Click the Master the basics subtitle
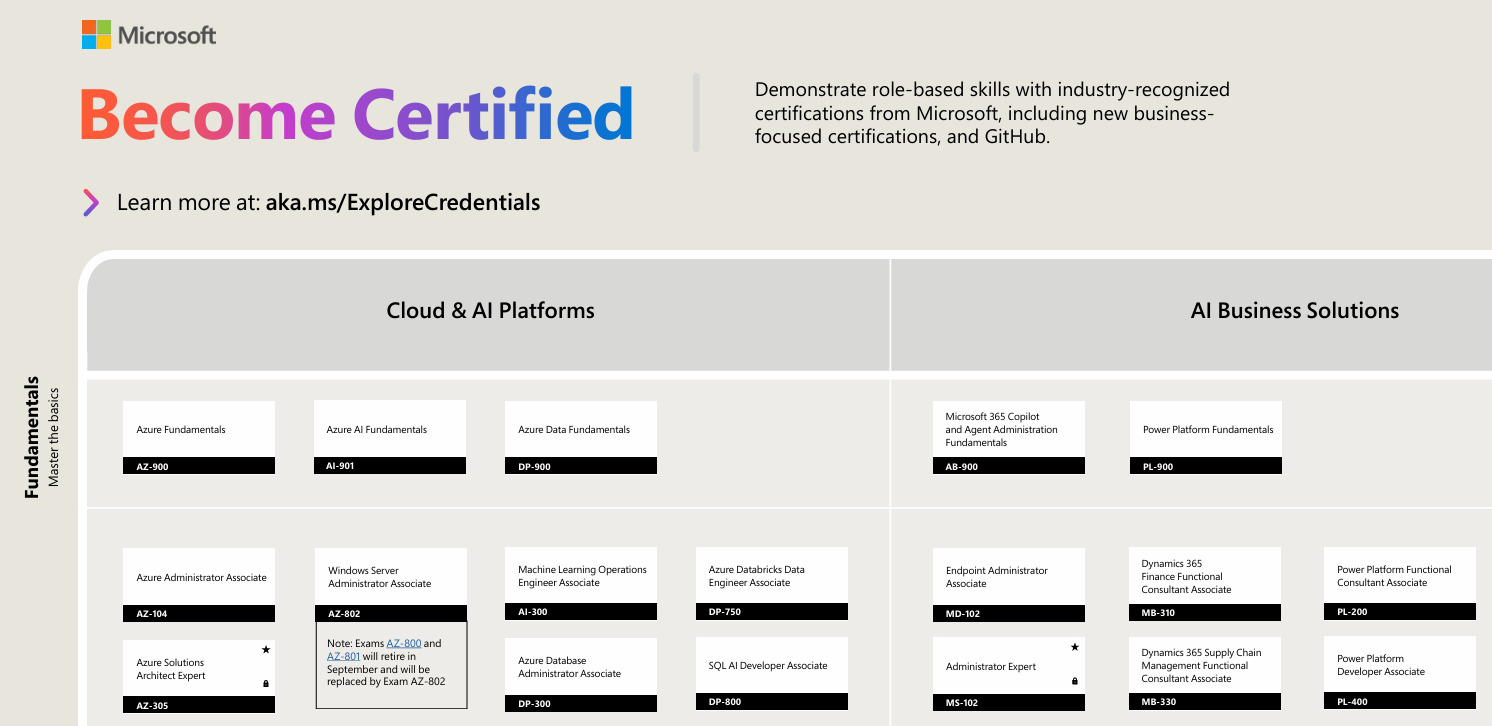The image size is (1492, 726). click(55, 437)
